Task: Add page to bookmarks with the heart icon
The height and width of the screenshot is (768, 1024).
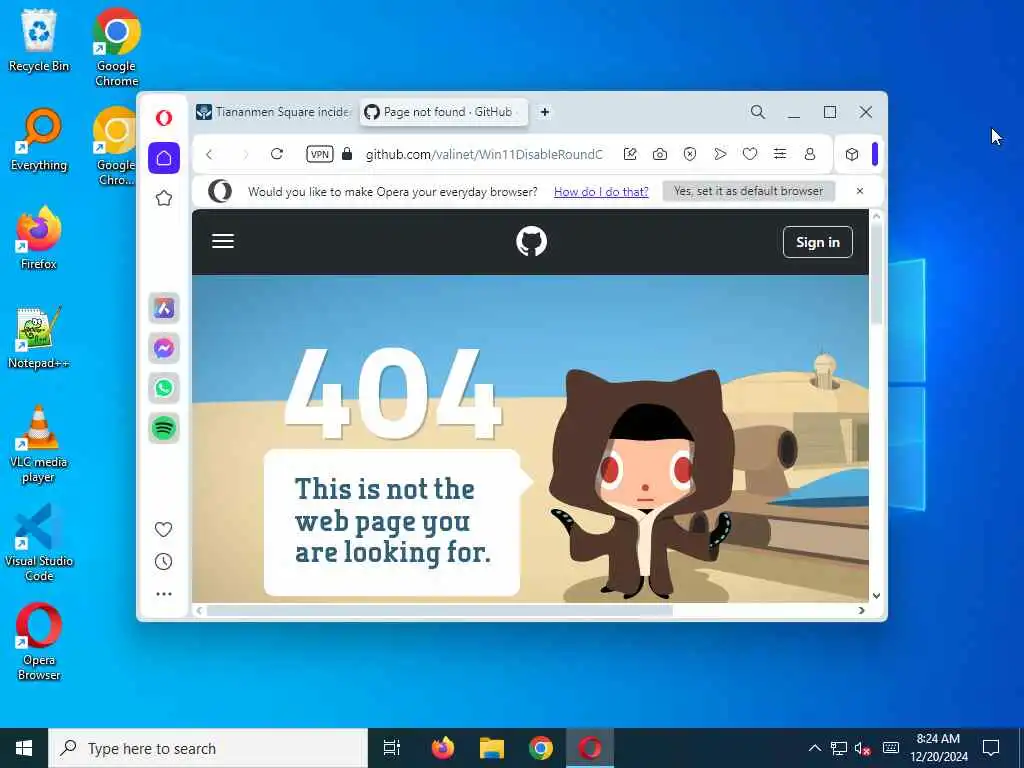Action: click(750, 154)
